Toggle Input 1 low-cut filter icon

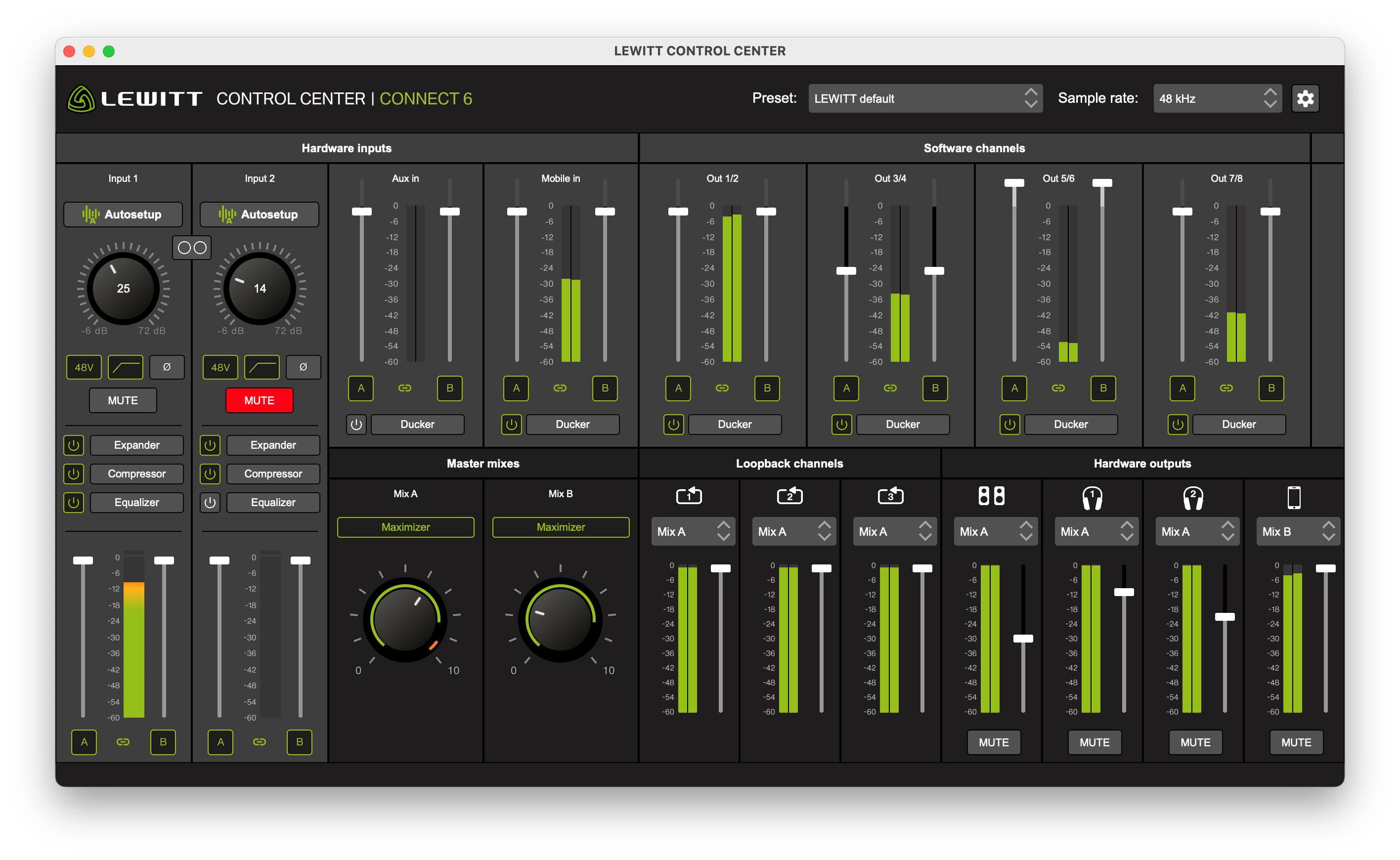pyautogui.click(x=125, y=367)
